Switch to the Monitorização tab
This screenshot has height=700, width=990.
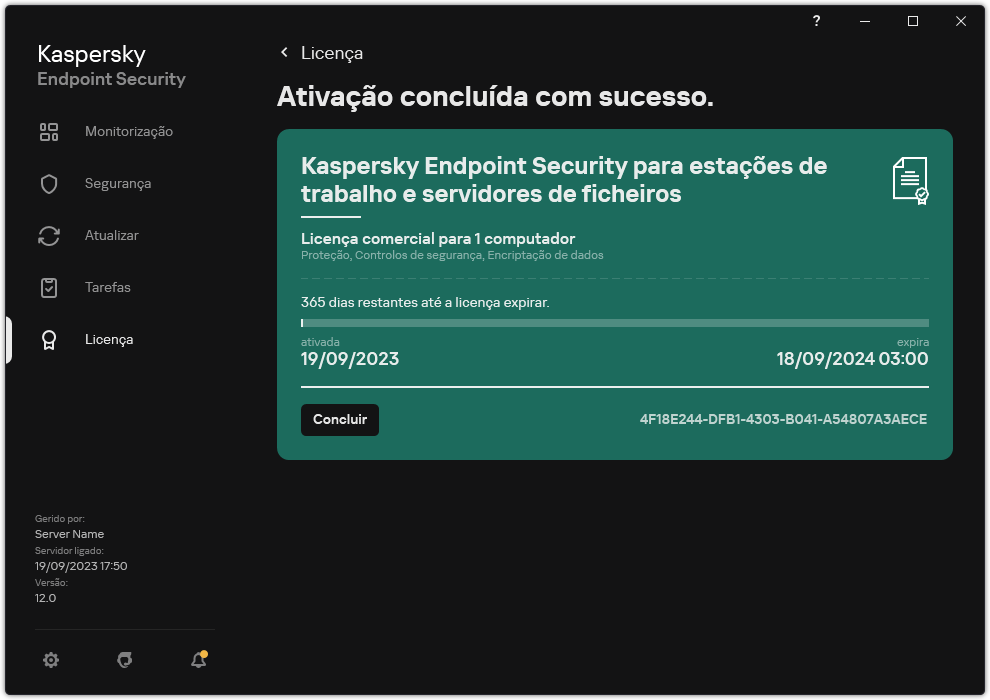point(130,131)
